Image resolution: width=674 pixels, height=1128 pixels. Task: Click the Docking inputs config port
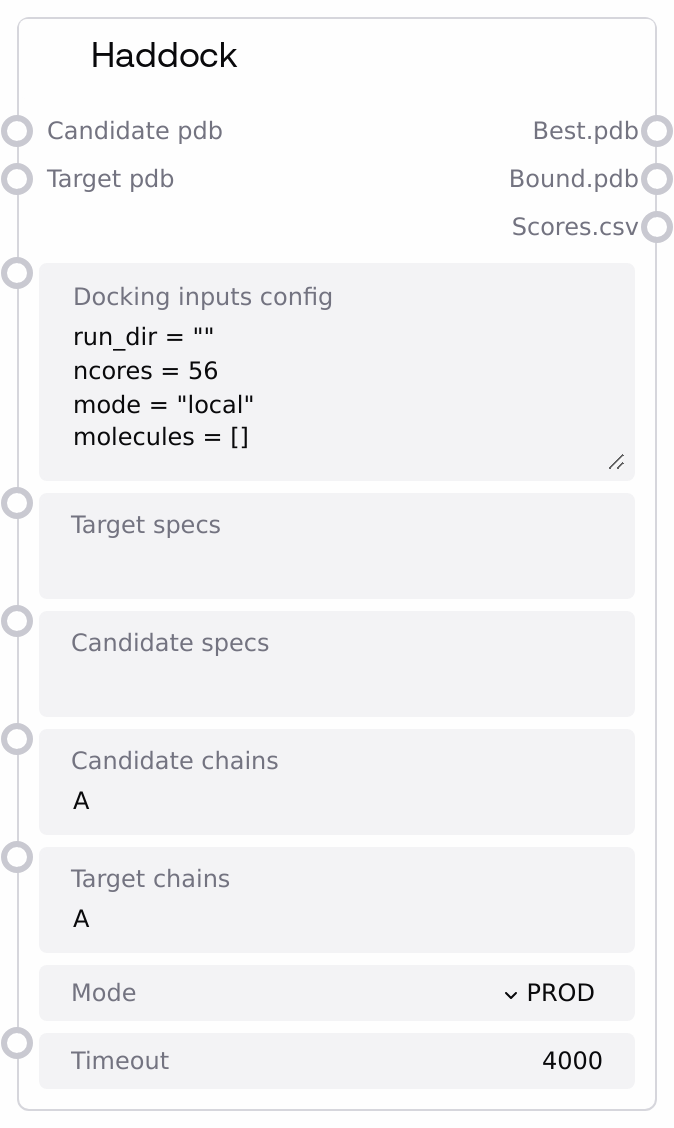click(17, 273)
